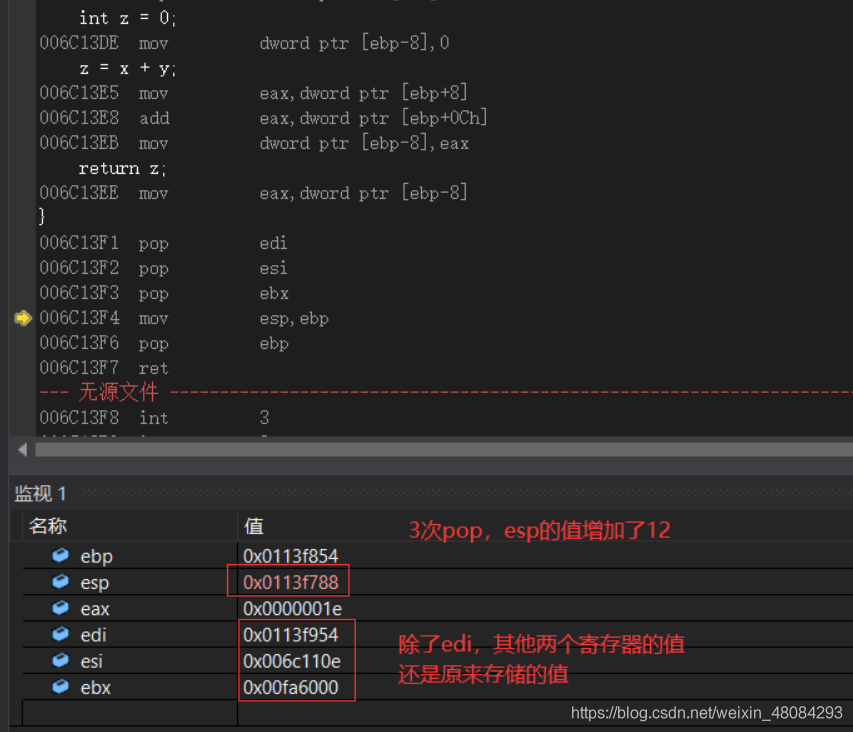Click source line 'int z = 0;'
The image size is (853, 732).
coord(127,18)
